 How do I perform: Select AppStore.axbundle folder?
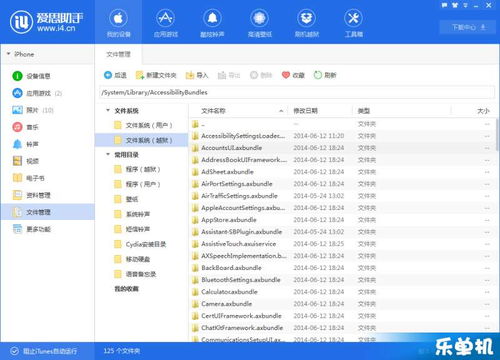click(x=342, y=220)
